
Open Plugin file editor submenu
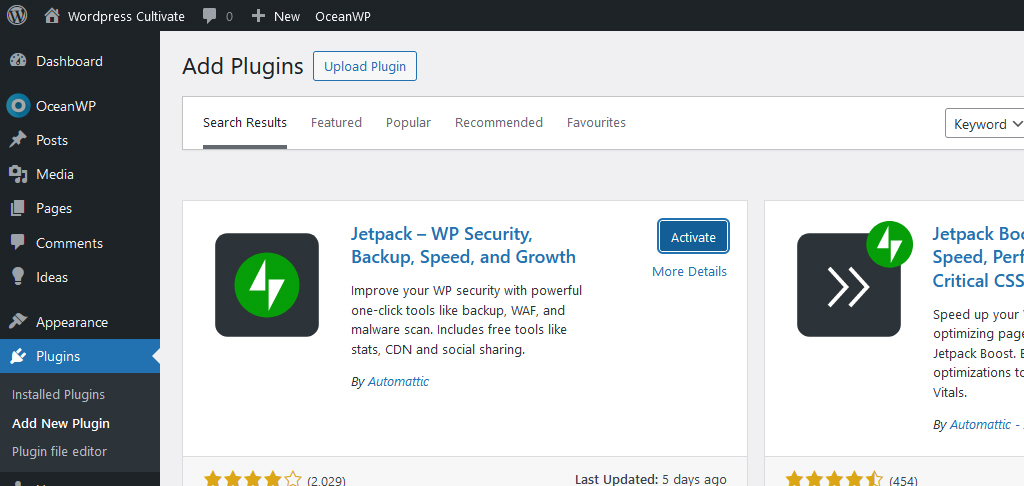59,451
